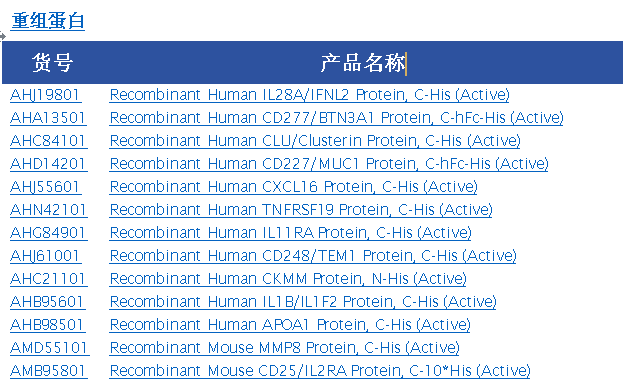Open Recombinant Human CD277/BTN3A1 Protein link
The image size is (623, 383).
(x=337, y=118)
